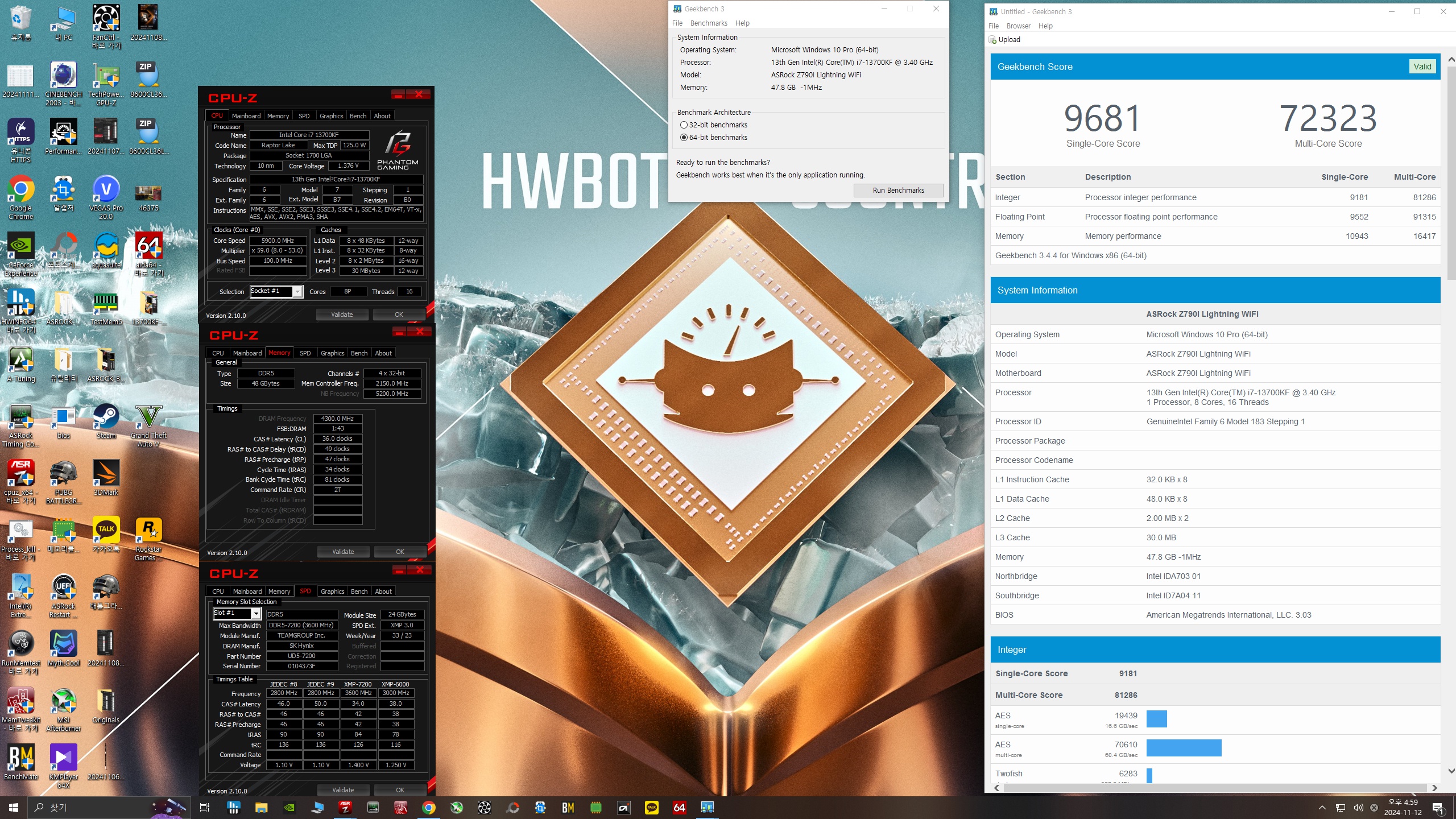Click Windows Start button on taskbar
Viewport: 1456px width, 819px height.
[14, 807]
